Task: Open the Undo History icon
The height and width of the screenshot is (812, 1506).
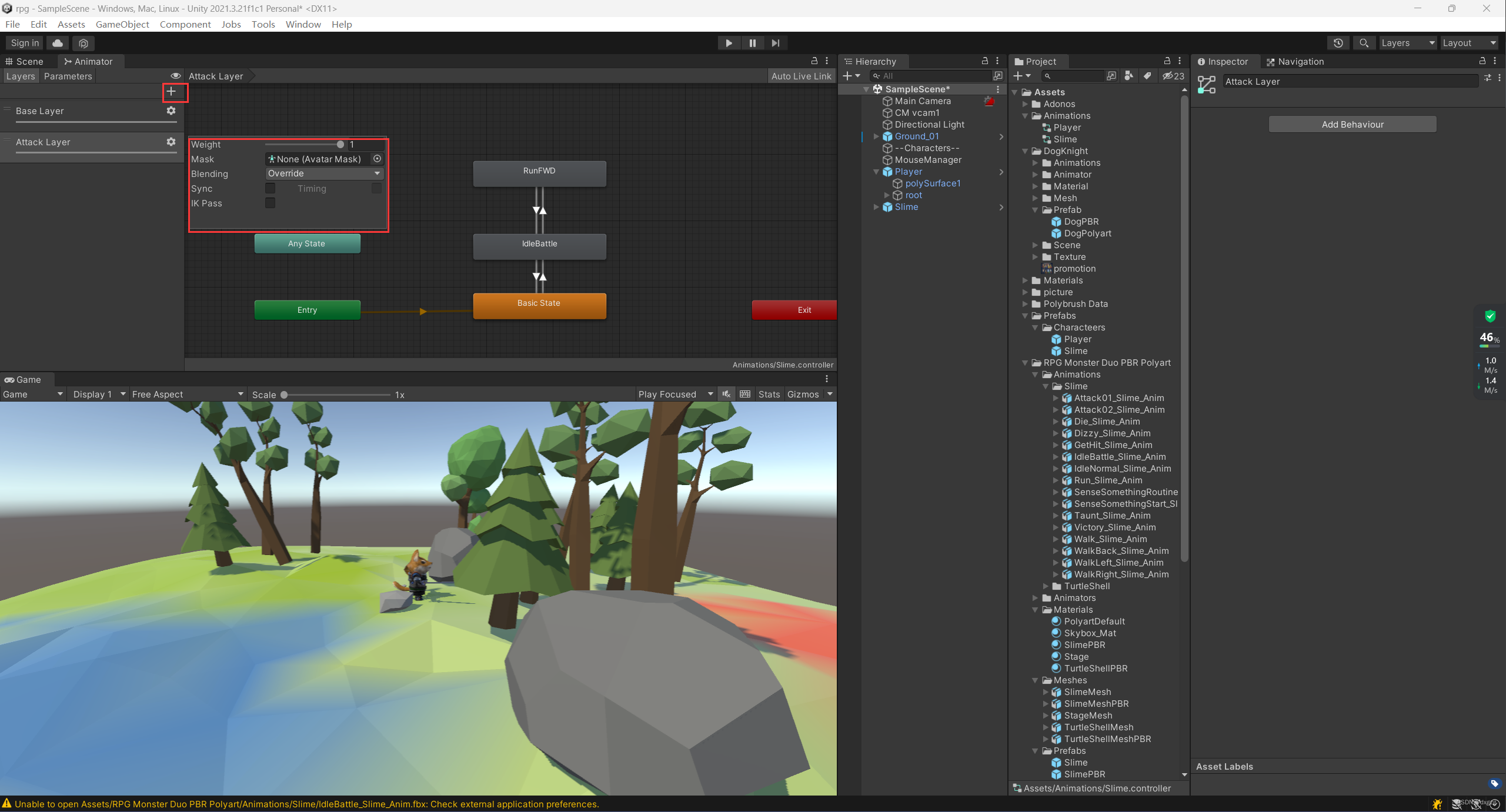Action: tap(1338, 43)
